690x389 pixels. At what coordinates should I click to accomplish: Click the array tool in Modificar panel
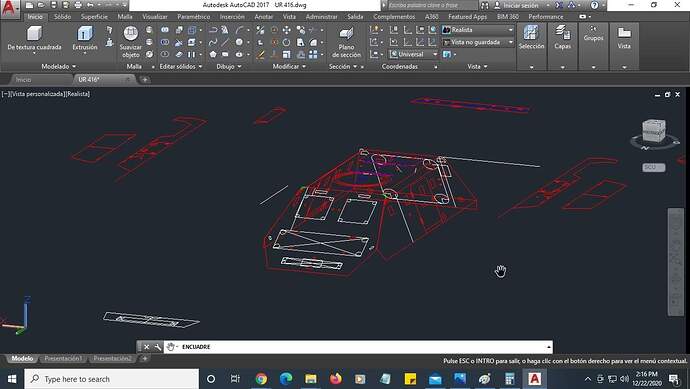point(313,55)
